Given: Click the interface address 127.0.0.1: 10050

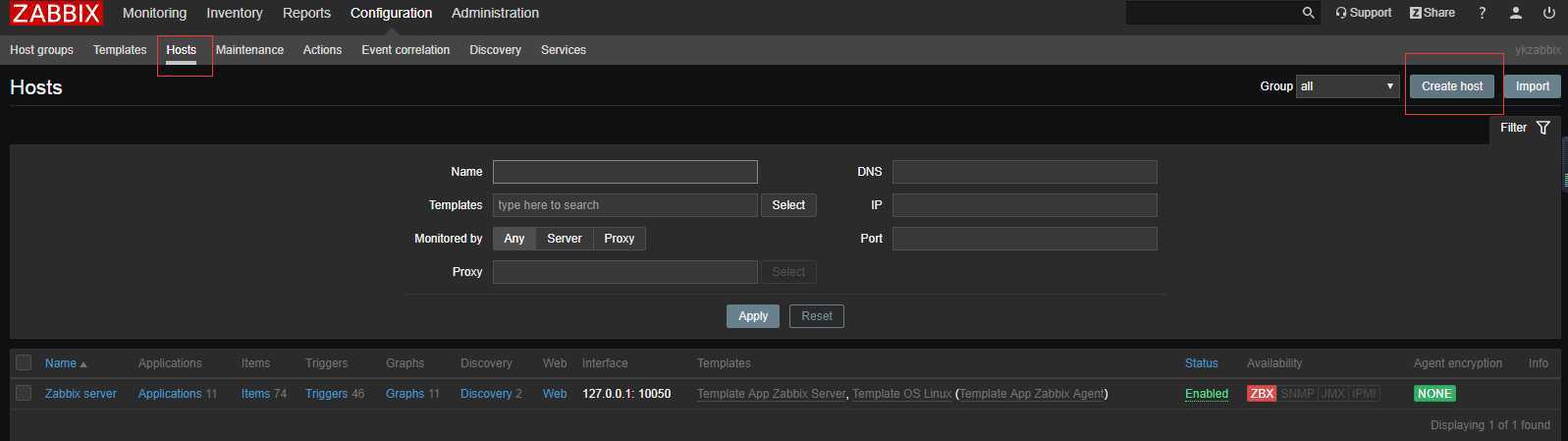Looking at the screenshot, I should pos(626,394).
